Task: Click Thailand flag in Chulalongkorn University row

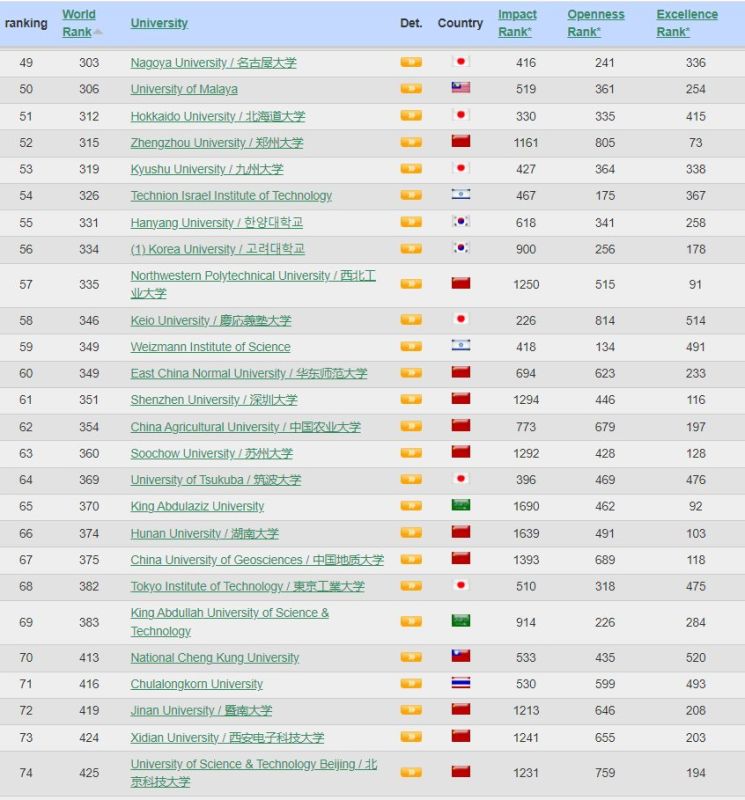Action: tap(461, 683)
